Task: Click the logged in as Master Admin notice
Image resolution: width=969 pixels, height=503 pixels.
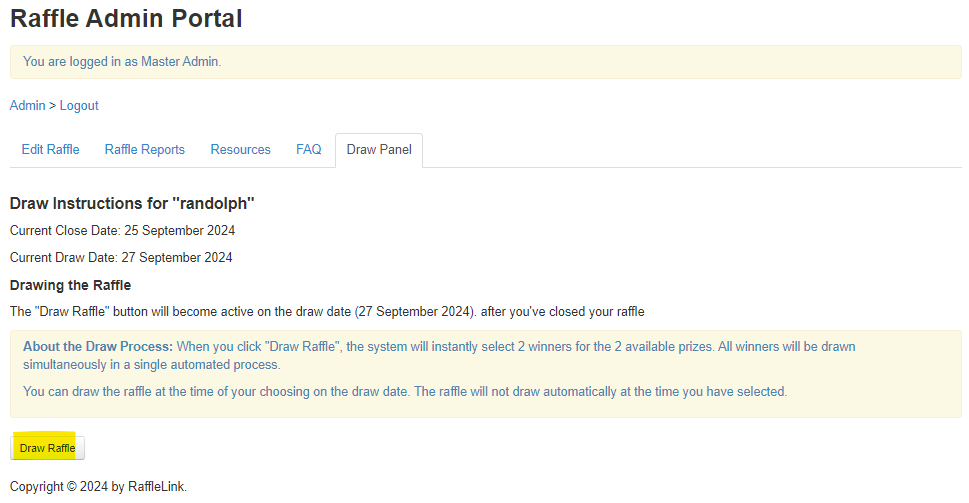Action: [122, 62]
